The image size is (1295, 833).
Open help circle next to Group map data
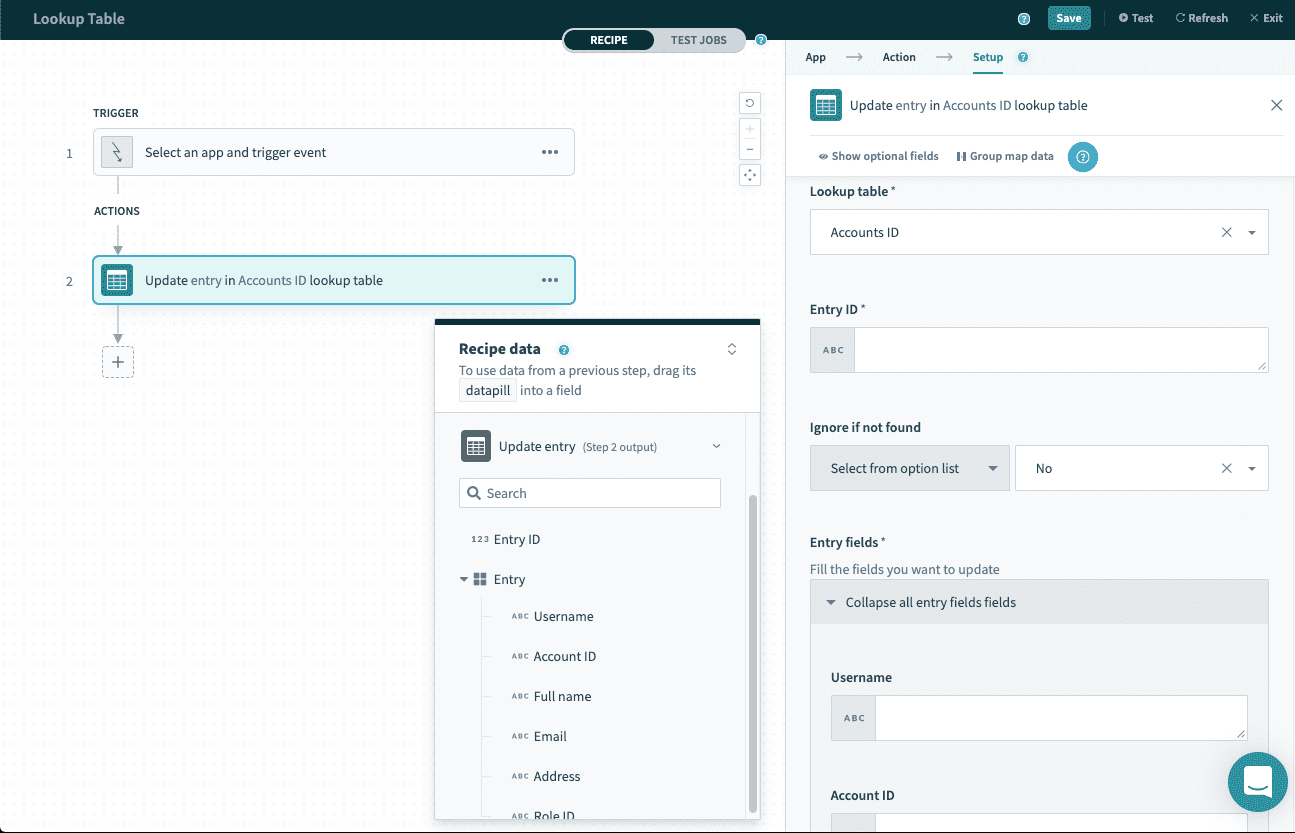(x=1083, y=157)
